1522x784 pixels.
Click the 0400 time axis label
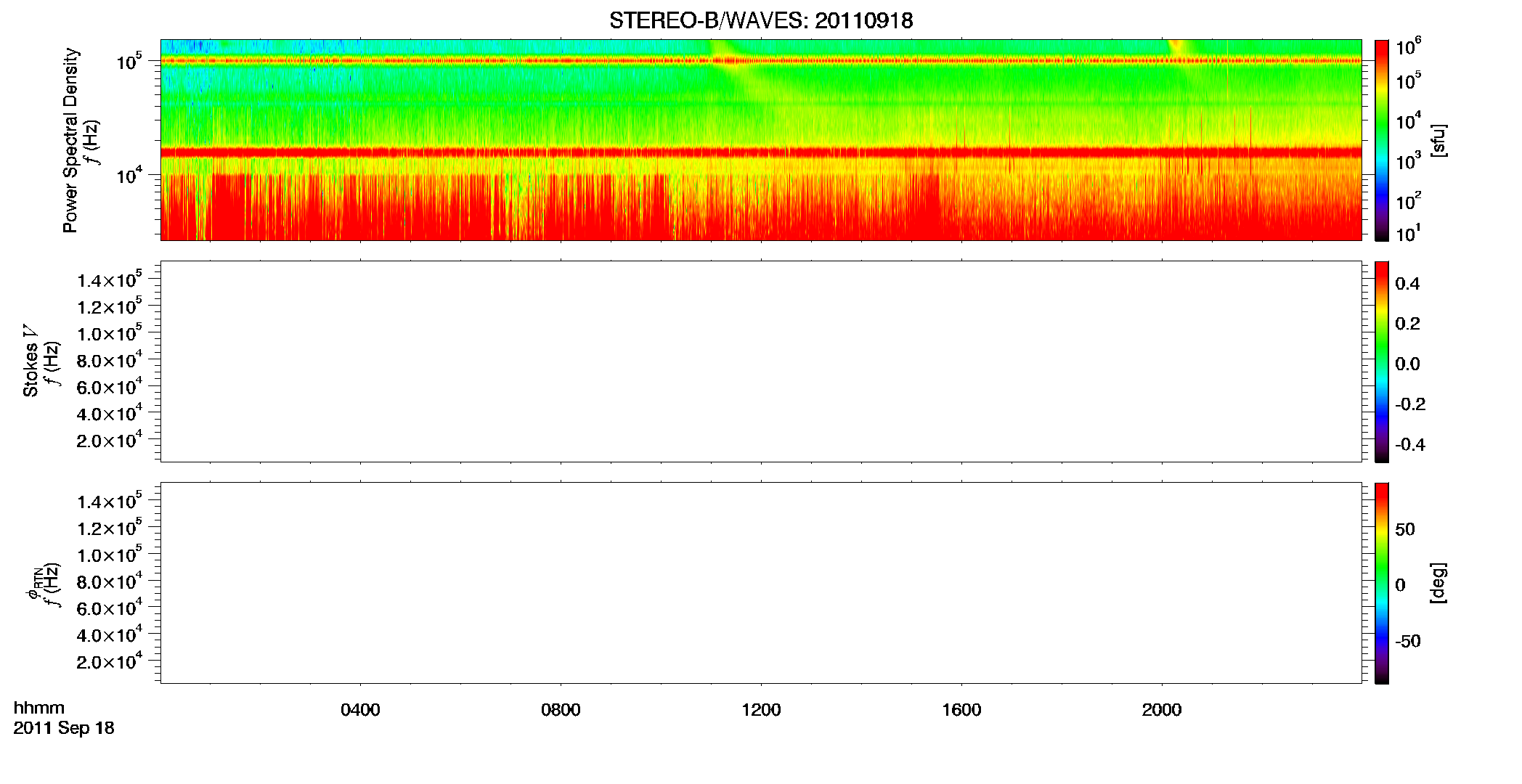pos(360,710)
